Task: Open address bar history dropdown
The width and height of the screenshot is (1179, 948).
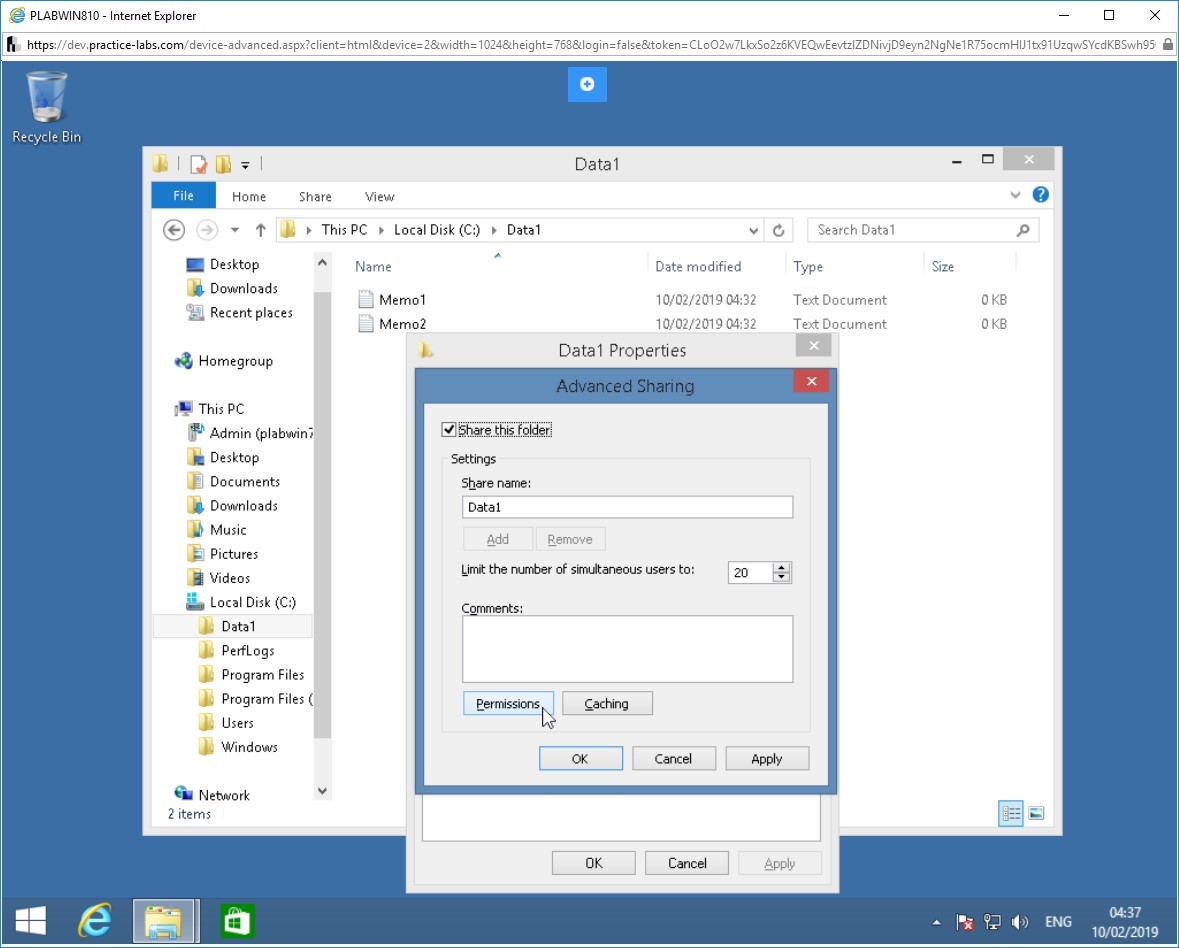Action: (753, 231)
